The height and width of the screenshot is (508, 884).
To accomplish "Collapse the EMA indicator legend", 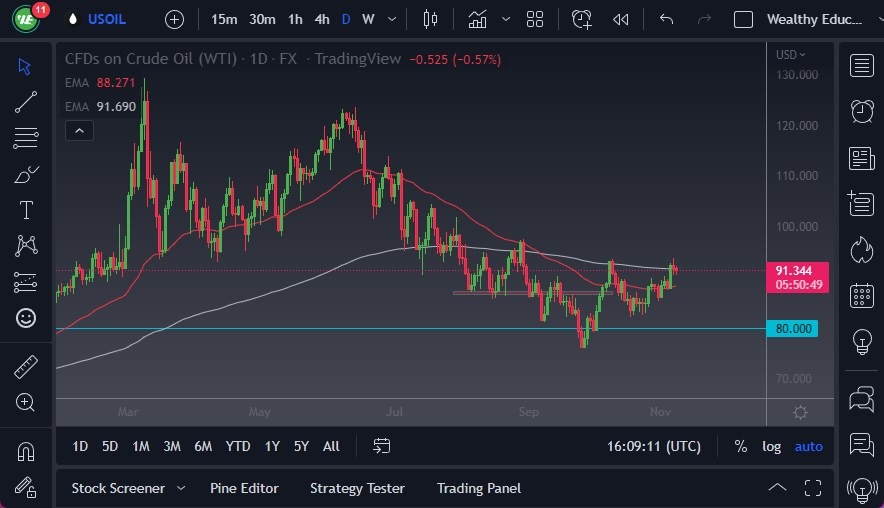I will click(79, 130).
